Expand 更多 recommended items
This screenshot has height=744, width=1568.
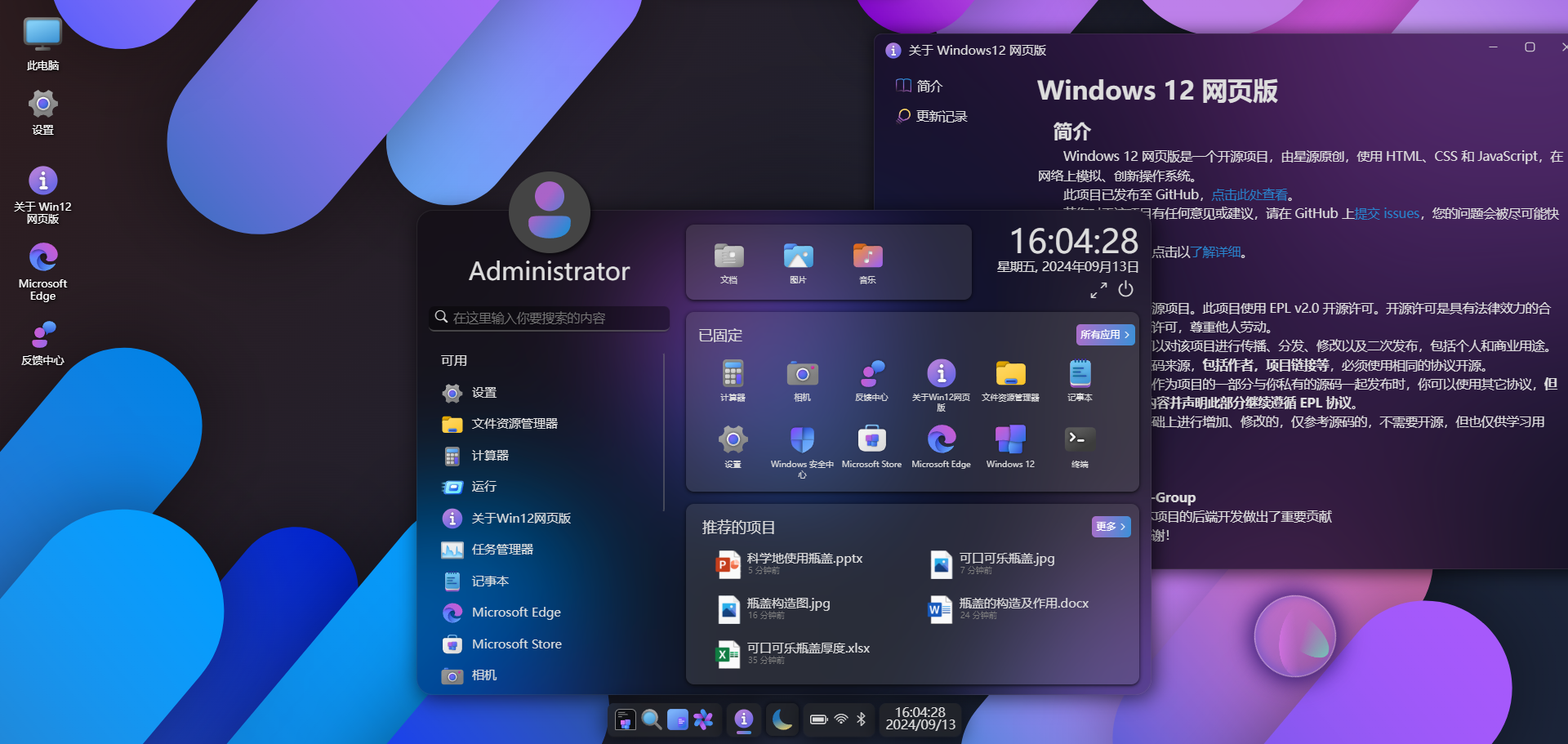click(x=1111, y=527)
